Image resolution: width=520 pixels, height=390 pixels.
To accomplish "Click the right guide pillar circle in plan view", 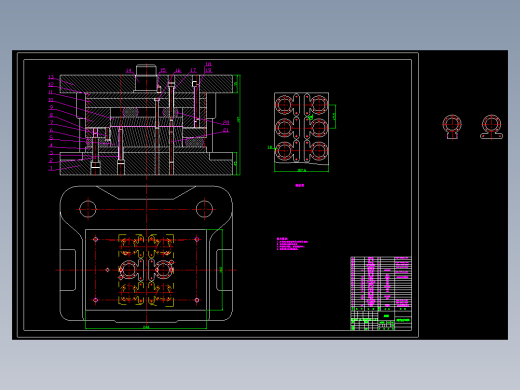I will coord(204,209).
